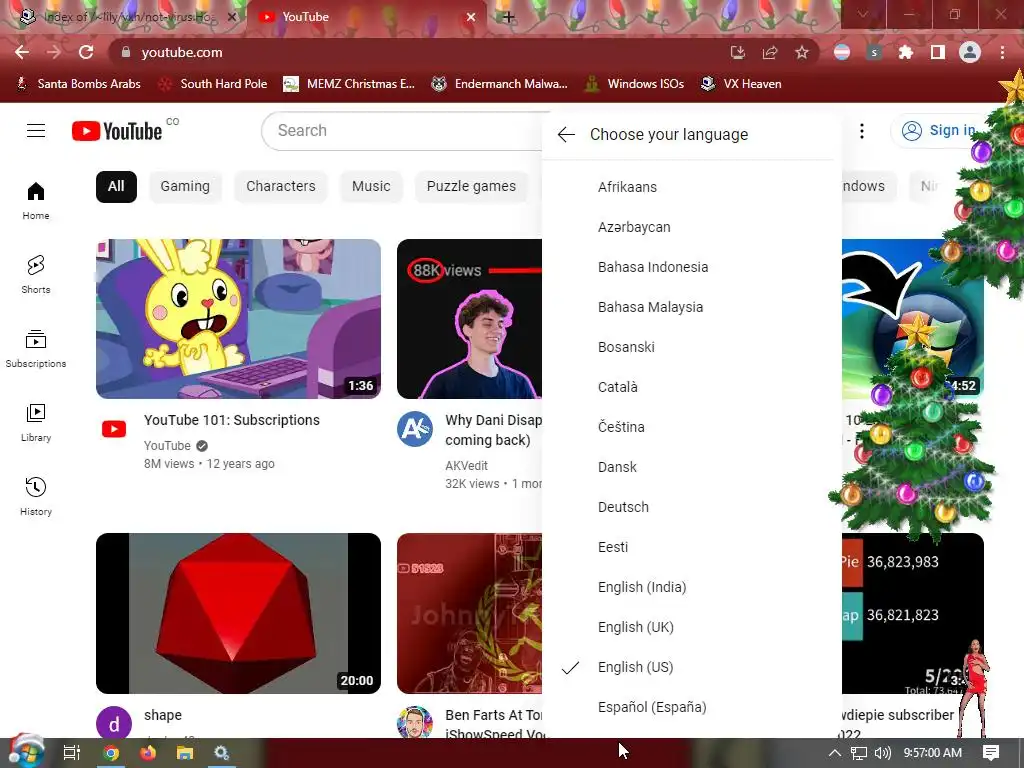
Task: Switch to the Index of browser tab
Action: (x=124, y=17)
